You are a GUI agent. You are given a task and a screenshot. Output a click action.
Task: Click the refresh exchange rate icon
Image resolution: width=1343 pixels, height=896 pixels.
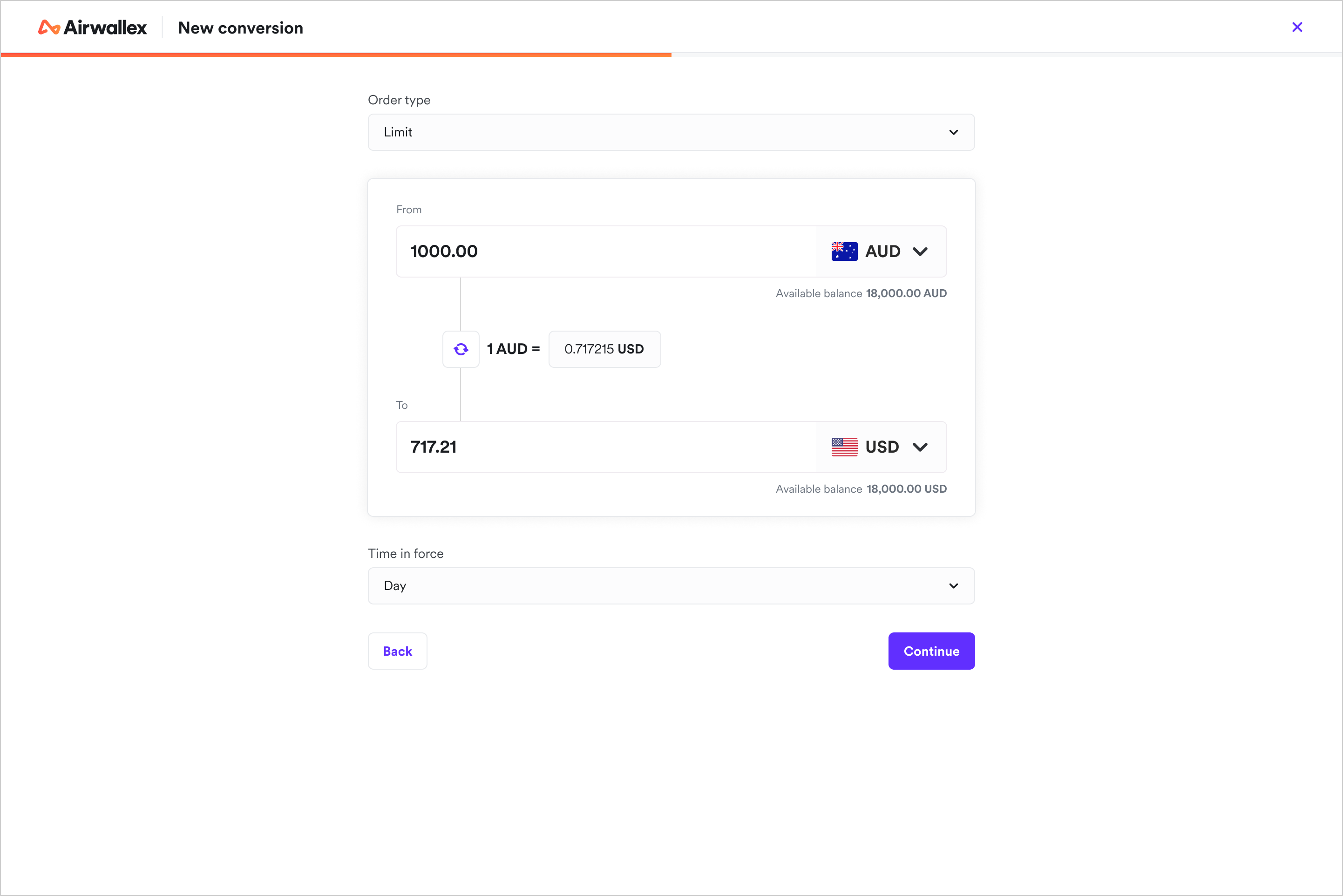tap(461, 349)
